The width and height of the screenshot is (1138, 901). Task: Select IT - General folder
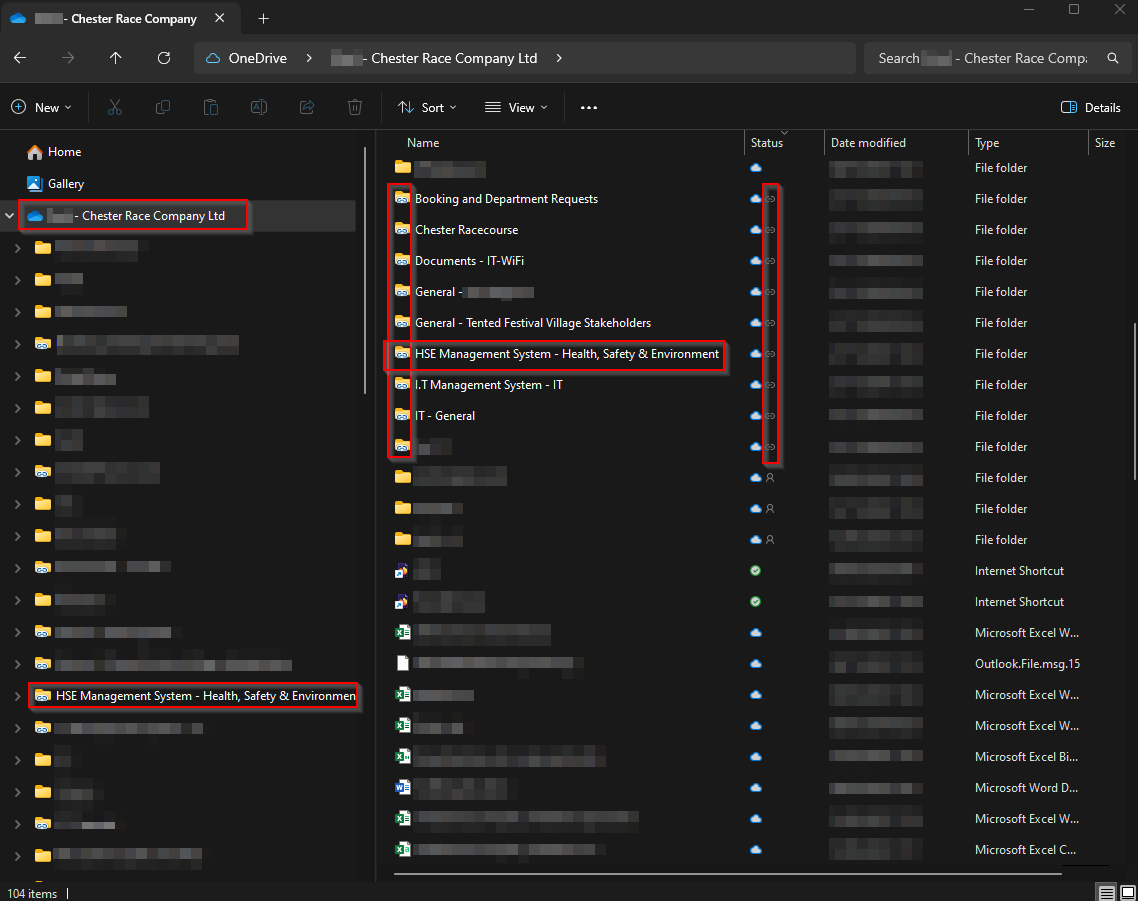coord(445,416)
